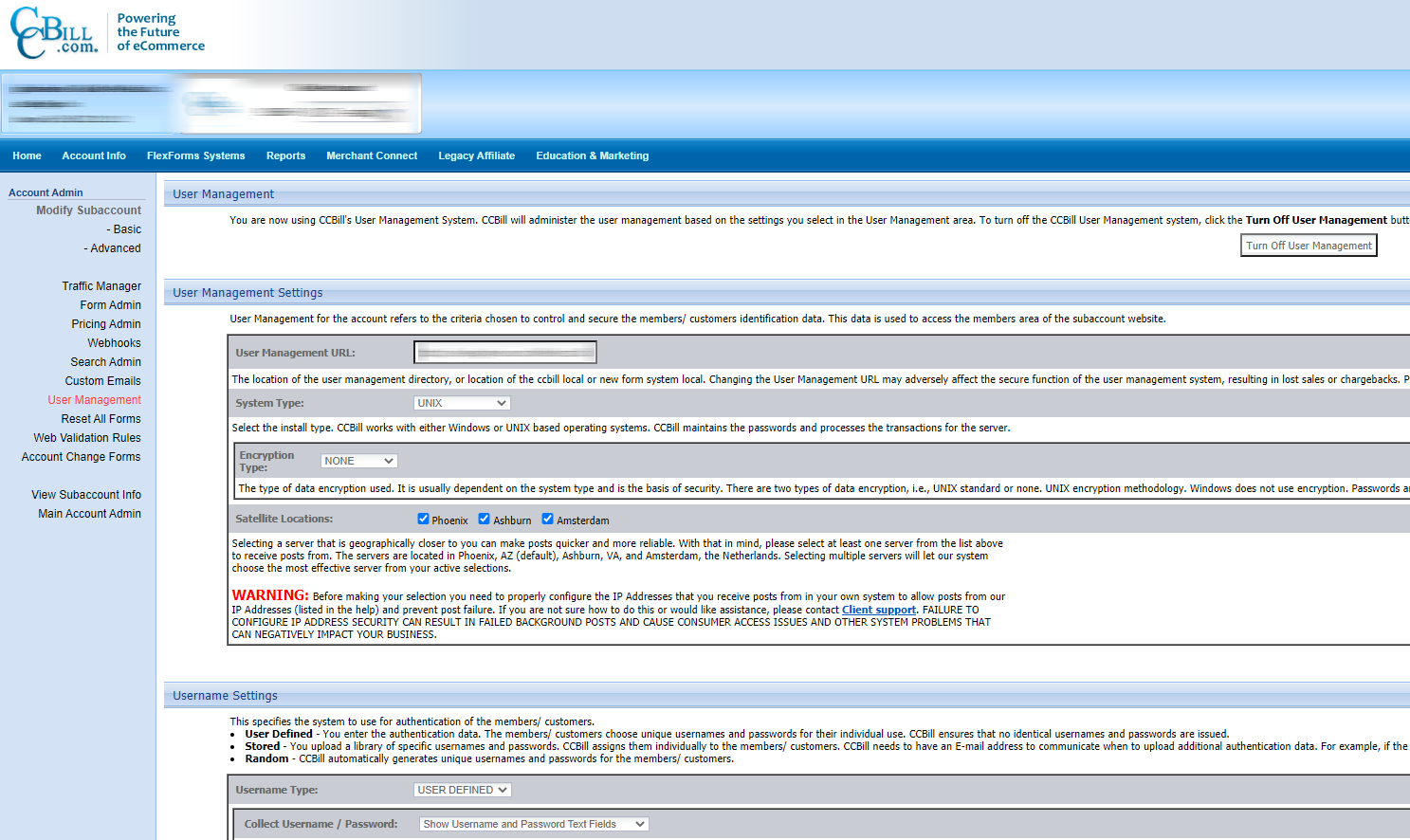Go to Pricing Admin
The width and height of the screenshot is (1410, 840).
[106, 324]
